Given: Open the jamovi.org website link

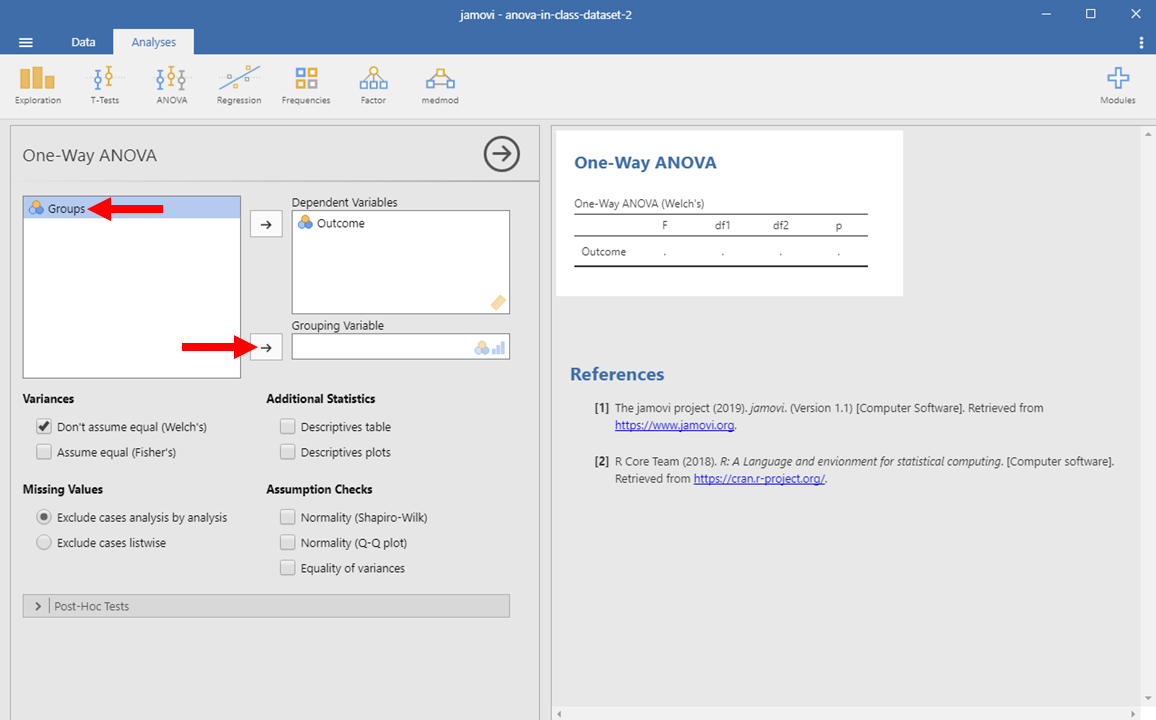Looking at the screenshot, I should coord(675,425).
